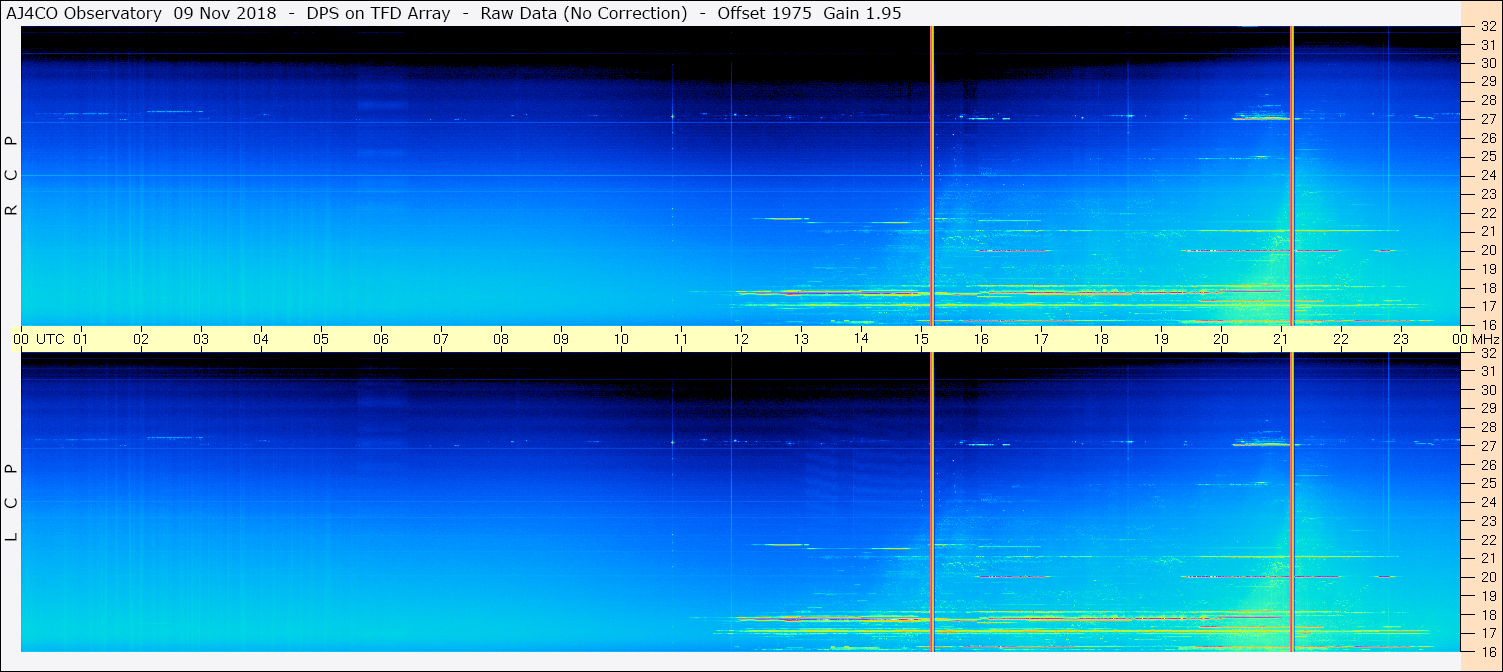Screen dimensions: 1503x672
Task: Click the "R C P" label of the upper spectrogram
Action: pos(11,176)
